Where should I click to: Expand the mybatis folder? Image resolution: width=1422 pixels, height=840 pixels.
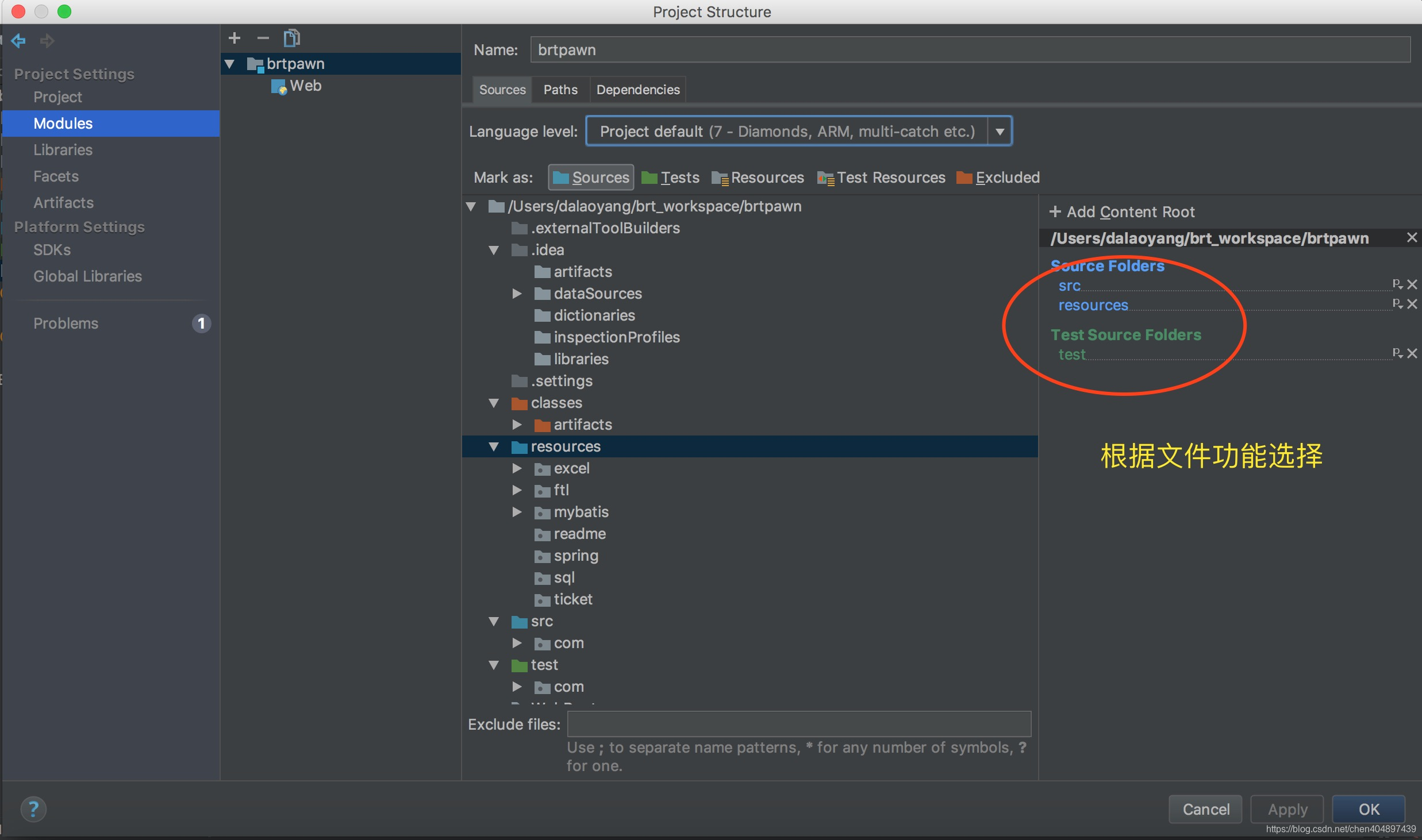coord(517,512)
